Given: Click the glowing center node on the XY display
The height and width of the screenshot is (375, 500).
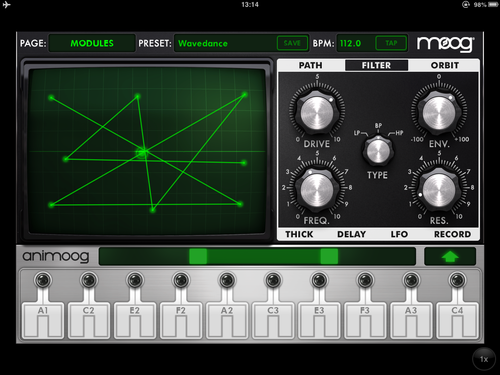Looking at the screenshot, I should [x=142, y=152].
